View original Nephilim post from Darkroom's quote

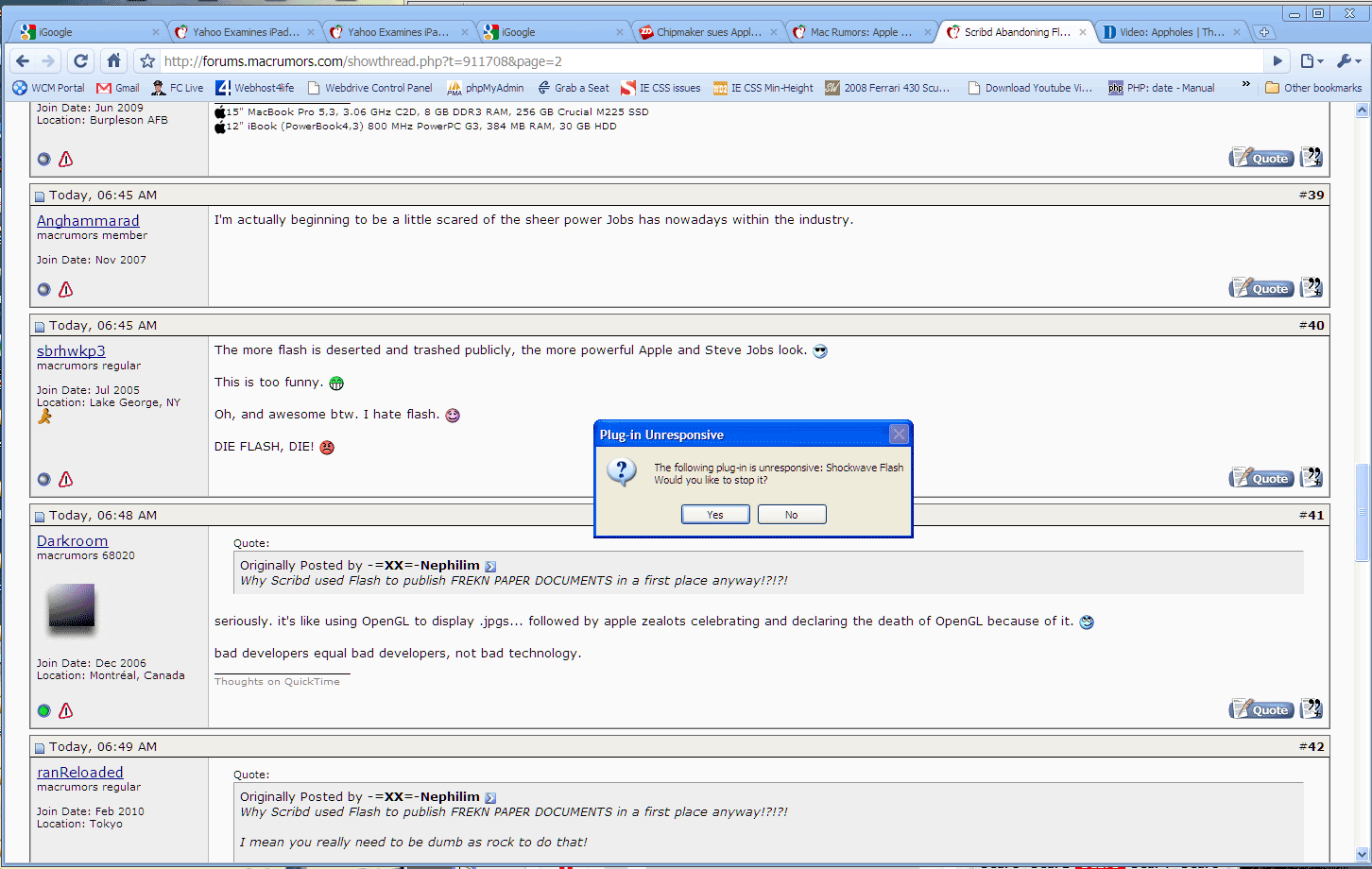click(490, 566)
